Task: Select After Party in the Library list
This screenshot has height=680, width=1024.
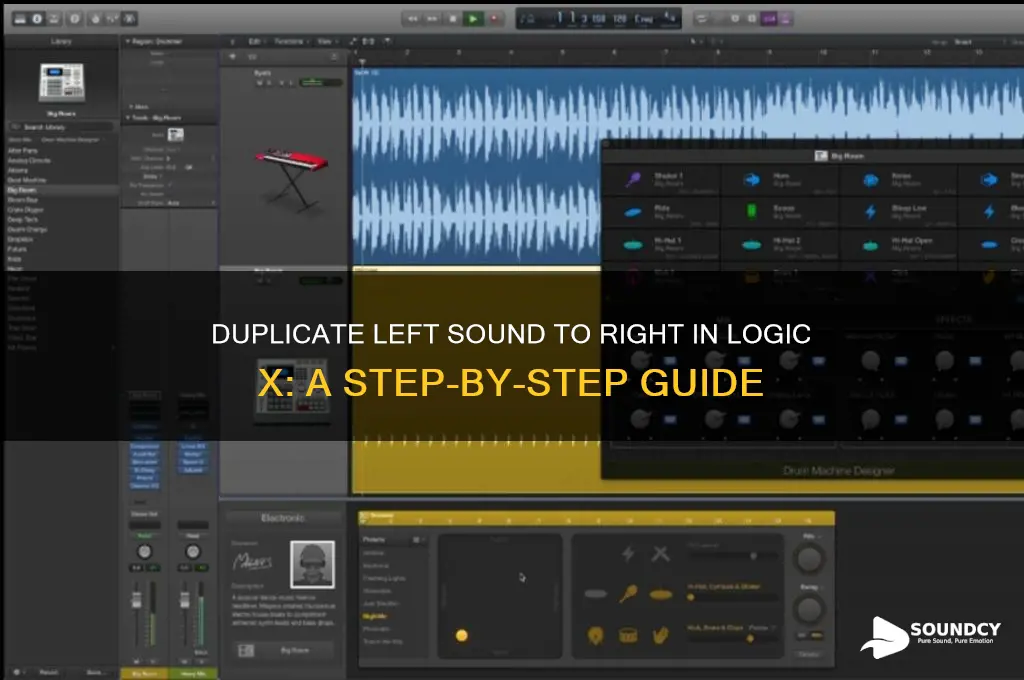Action: 23,150
